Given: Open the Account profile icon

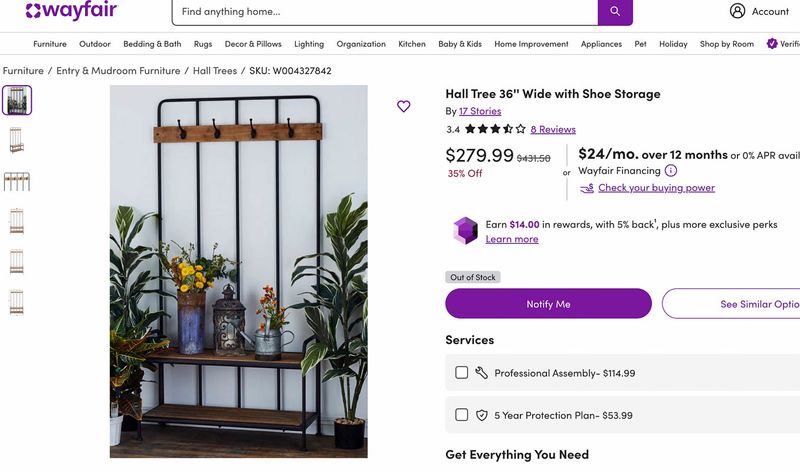Looking at the screenshot, I should 737,11.
